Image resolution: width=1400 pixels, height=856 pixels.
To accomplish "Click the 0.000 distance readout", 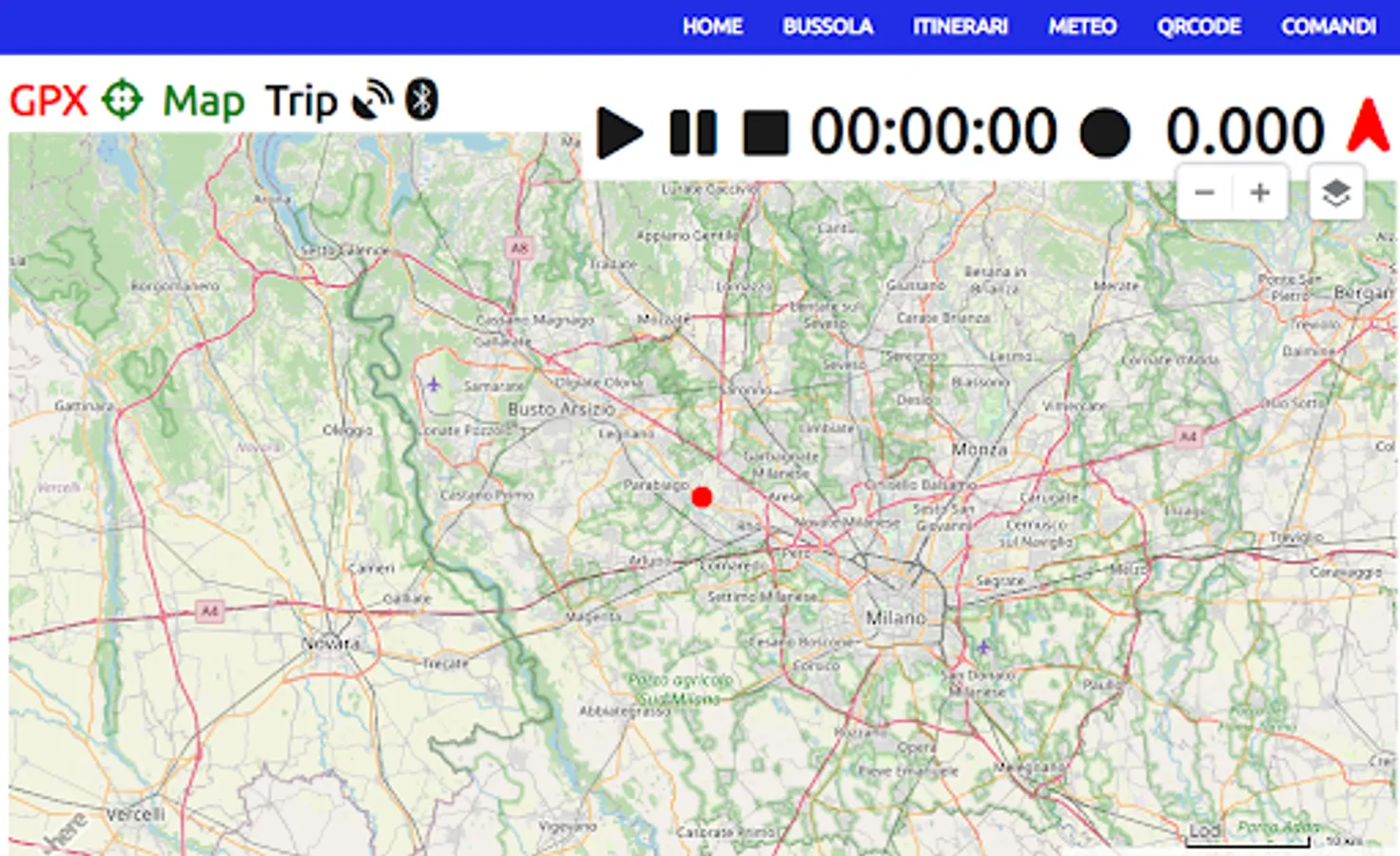I will tap(1245, 131).
